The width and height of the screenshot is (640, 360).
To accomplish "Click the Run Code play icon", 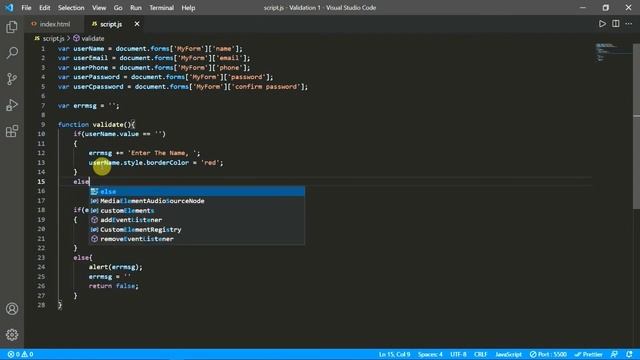I will 602,24.
